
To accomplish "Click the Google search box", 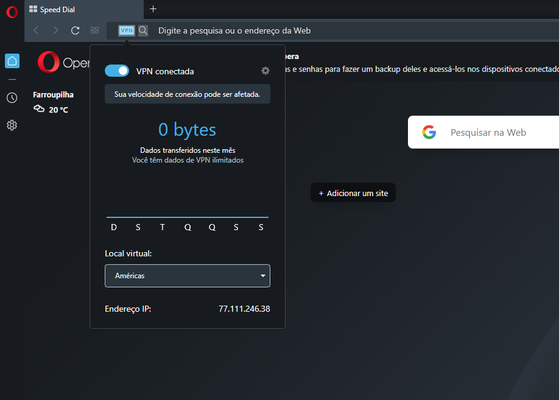I will click(x=483, y=132).
